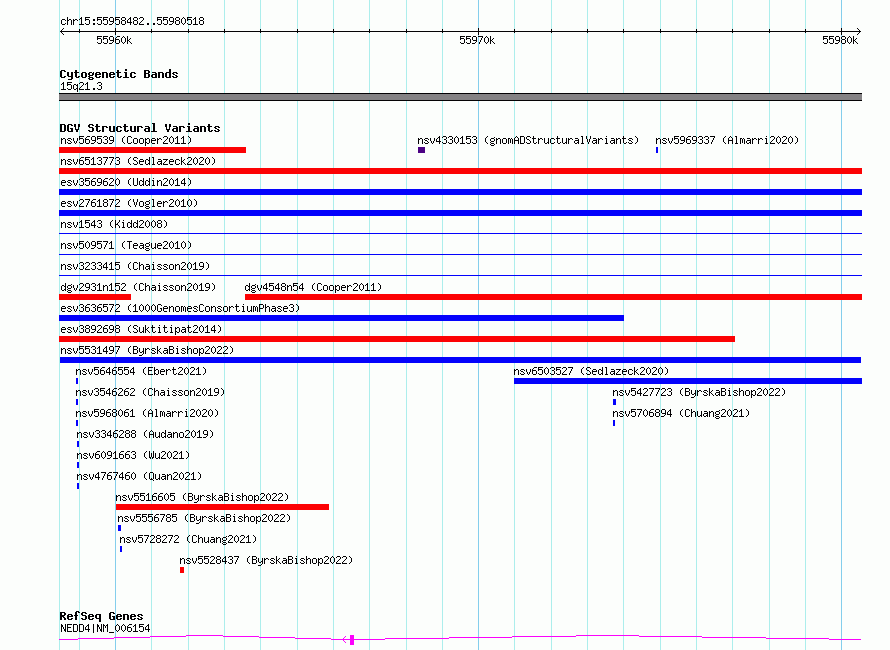Click the chr15:55958482..55980518 region label
The width and height of the screenshot is (890, 650).
click(132, 22)
